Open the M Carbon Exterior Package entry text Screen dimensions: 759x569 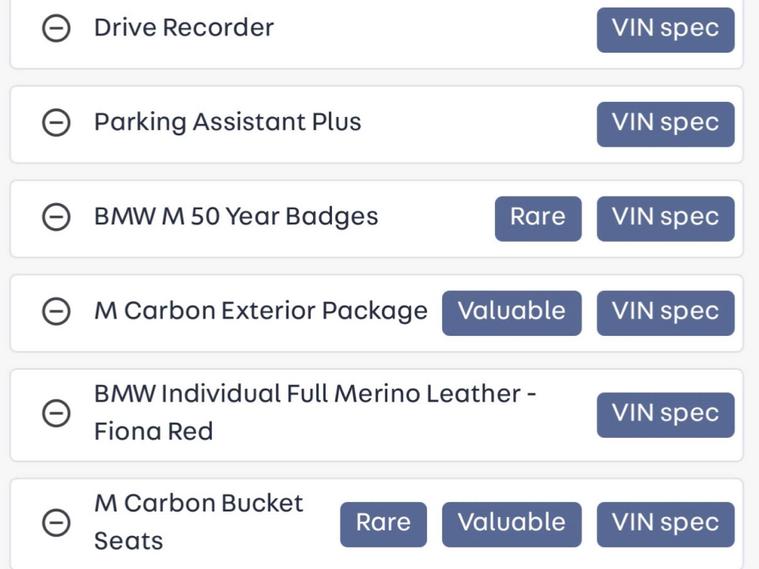pos(260,311)
